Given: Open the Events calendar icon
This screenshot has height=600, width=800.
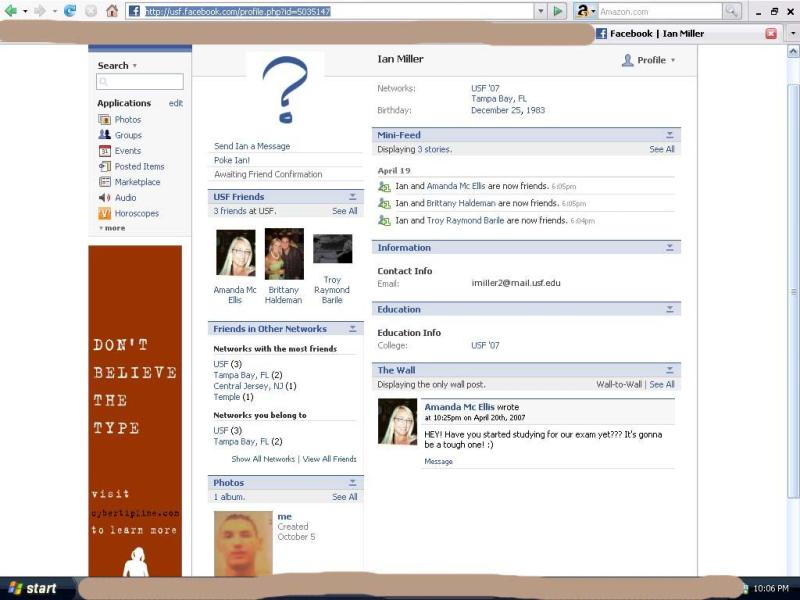Looking at the screenshot, I should click(105, 151).
